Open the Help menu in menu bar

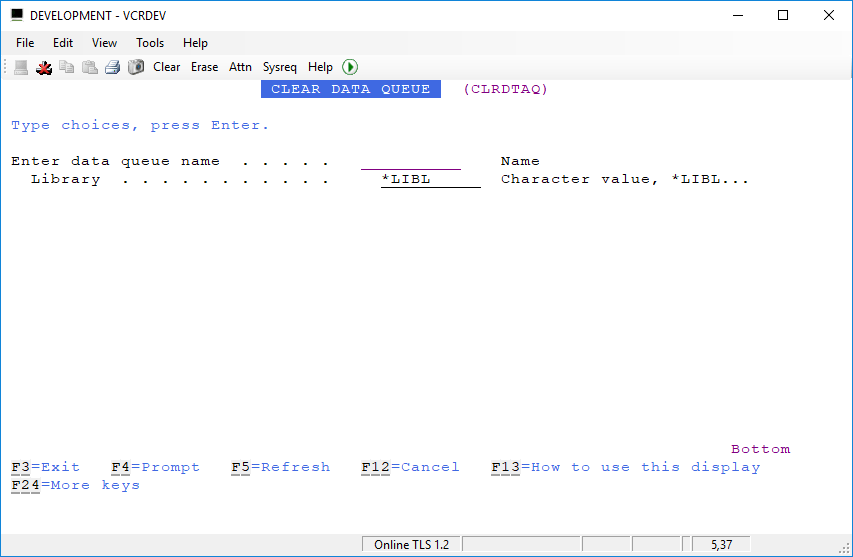pos(195,43)
